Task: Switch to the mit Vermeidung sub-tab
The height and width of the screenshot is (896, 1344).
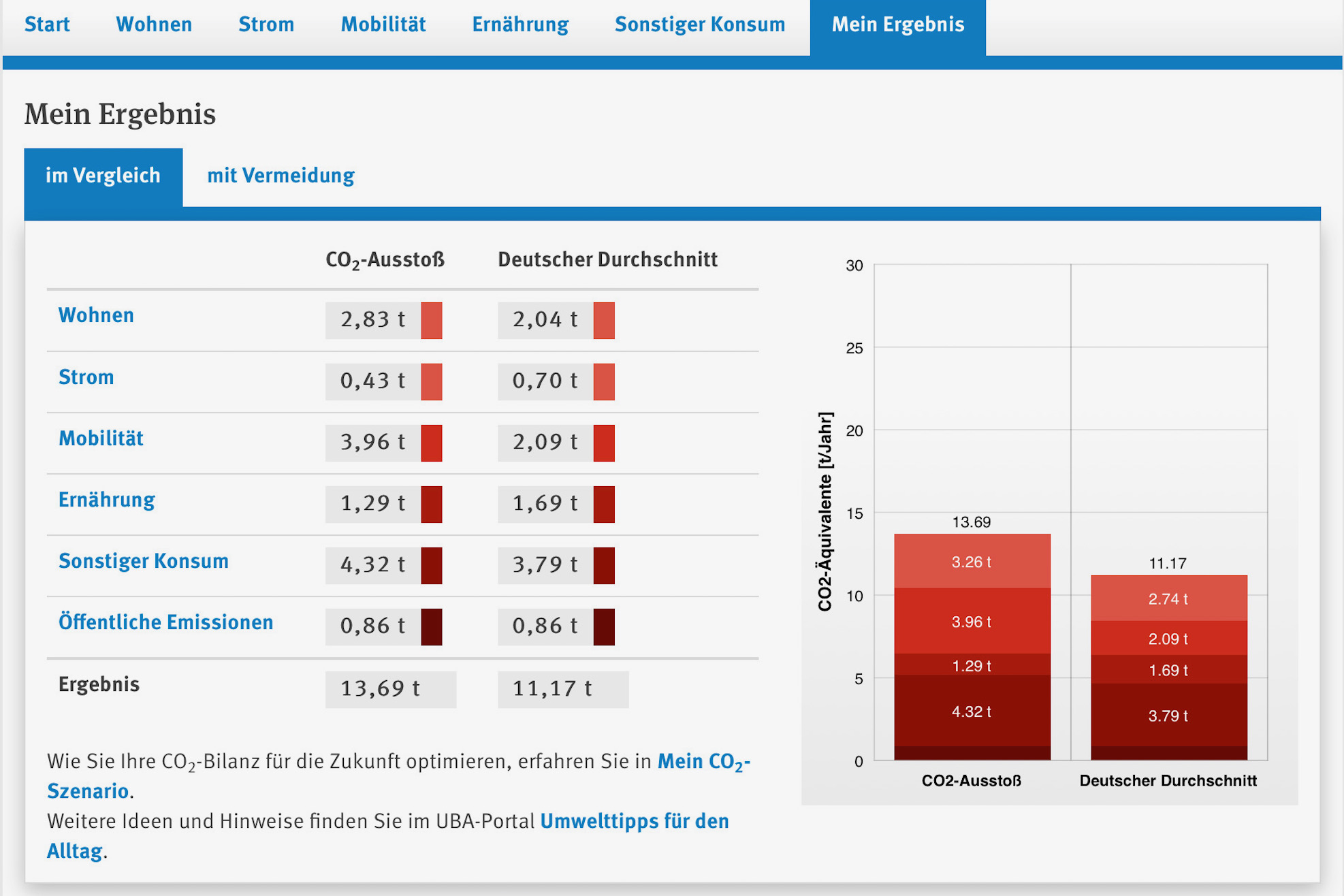Action: (x=281, y=176)
